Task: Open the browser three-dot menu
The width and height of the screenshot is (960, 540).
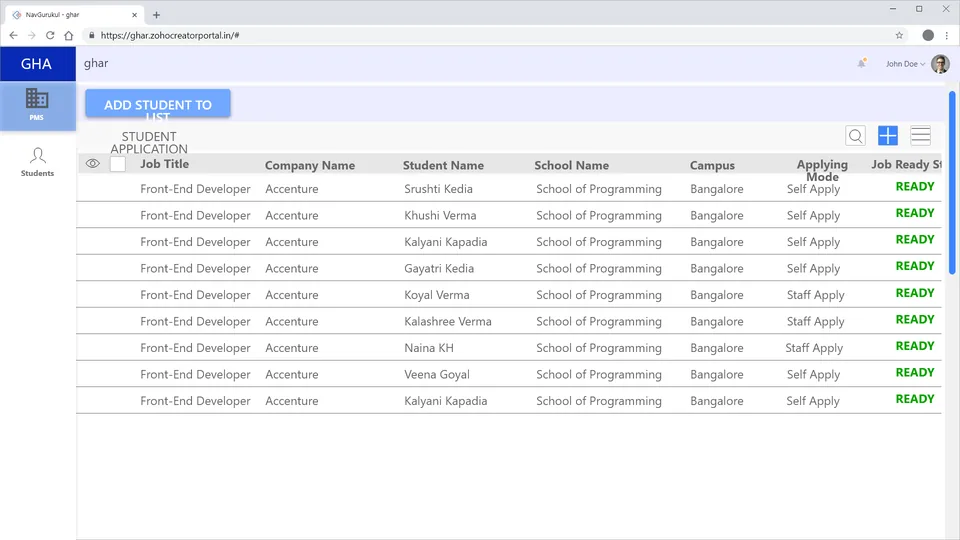Action: coord(947,36)
